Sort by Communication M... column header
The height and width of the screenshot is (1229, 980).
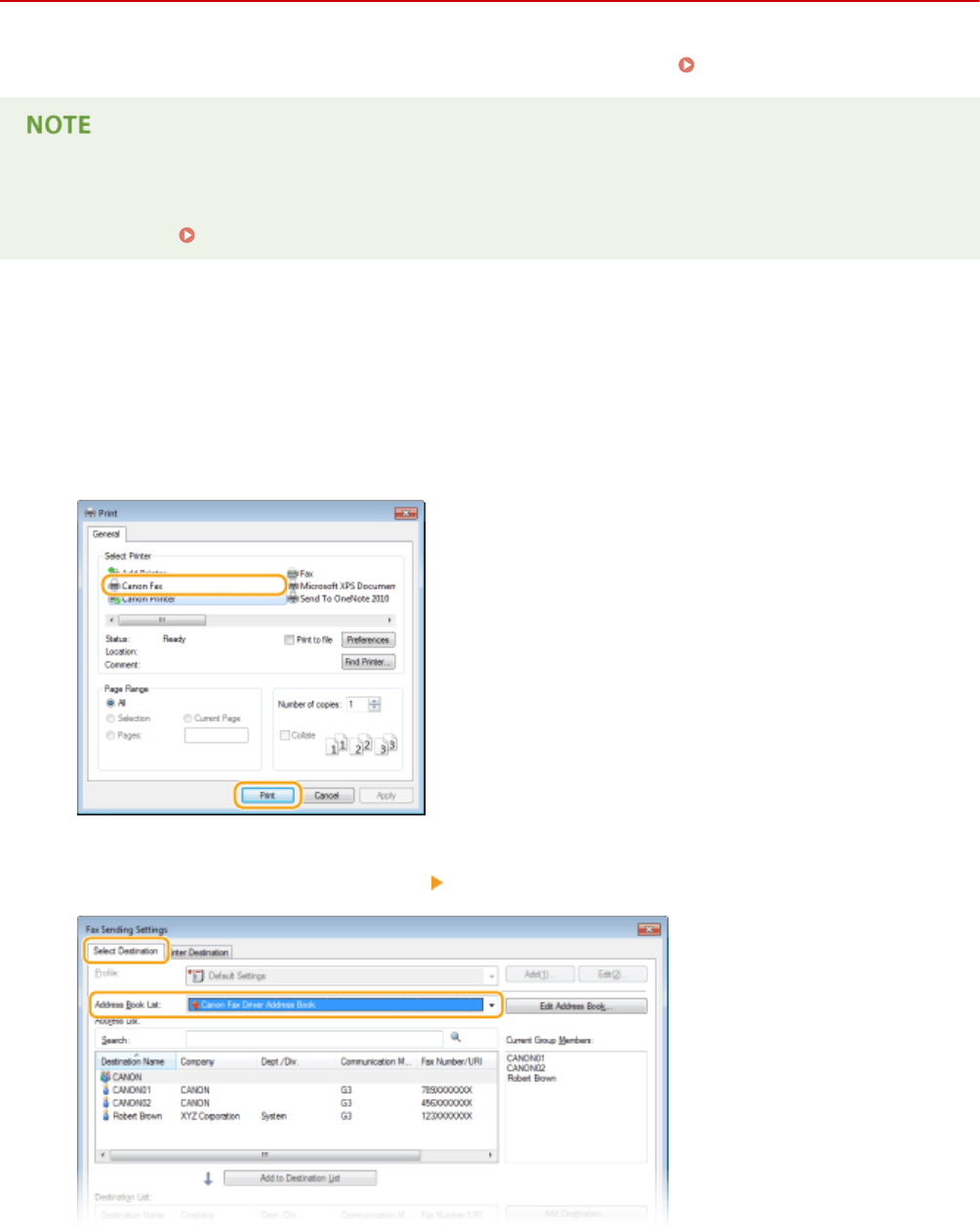pyautogui.click(x=377, y=1061)
